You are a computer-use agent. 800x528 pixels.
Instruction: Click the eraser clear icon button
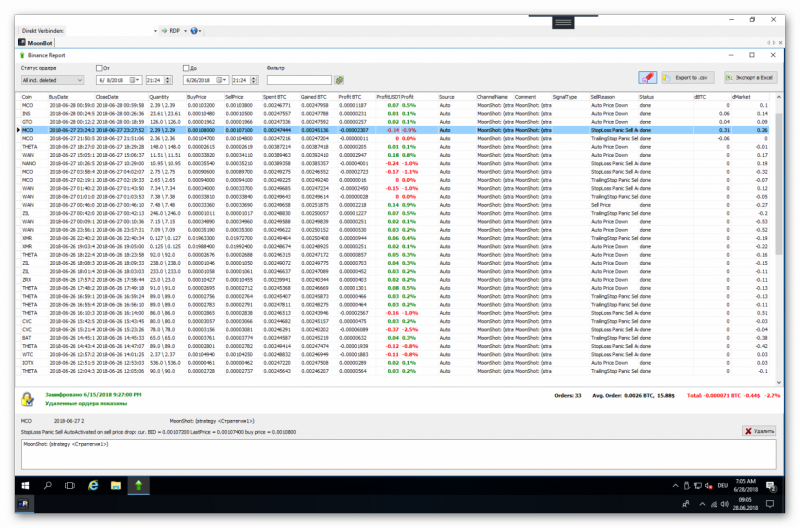pos(648,77)
